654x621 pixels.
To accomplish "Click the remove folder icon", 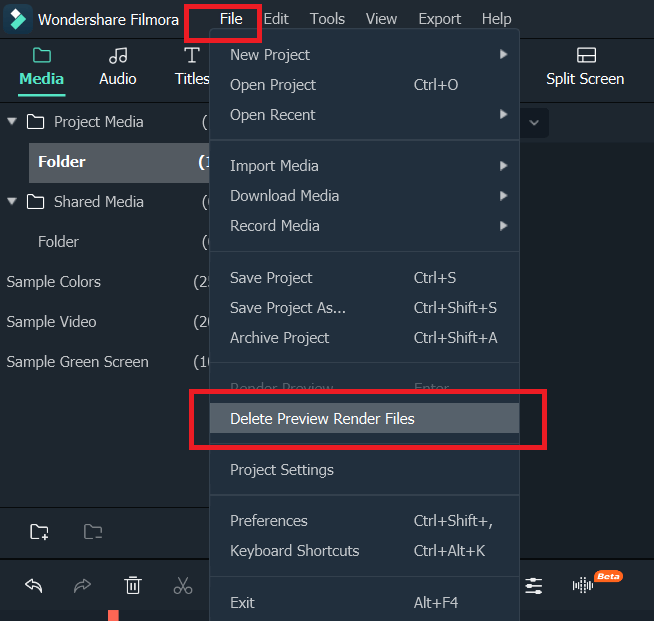I will click(93, 532).
